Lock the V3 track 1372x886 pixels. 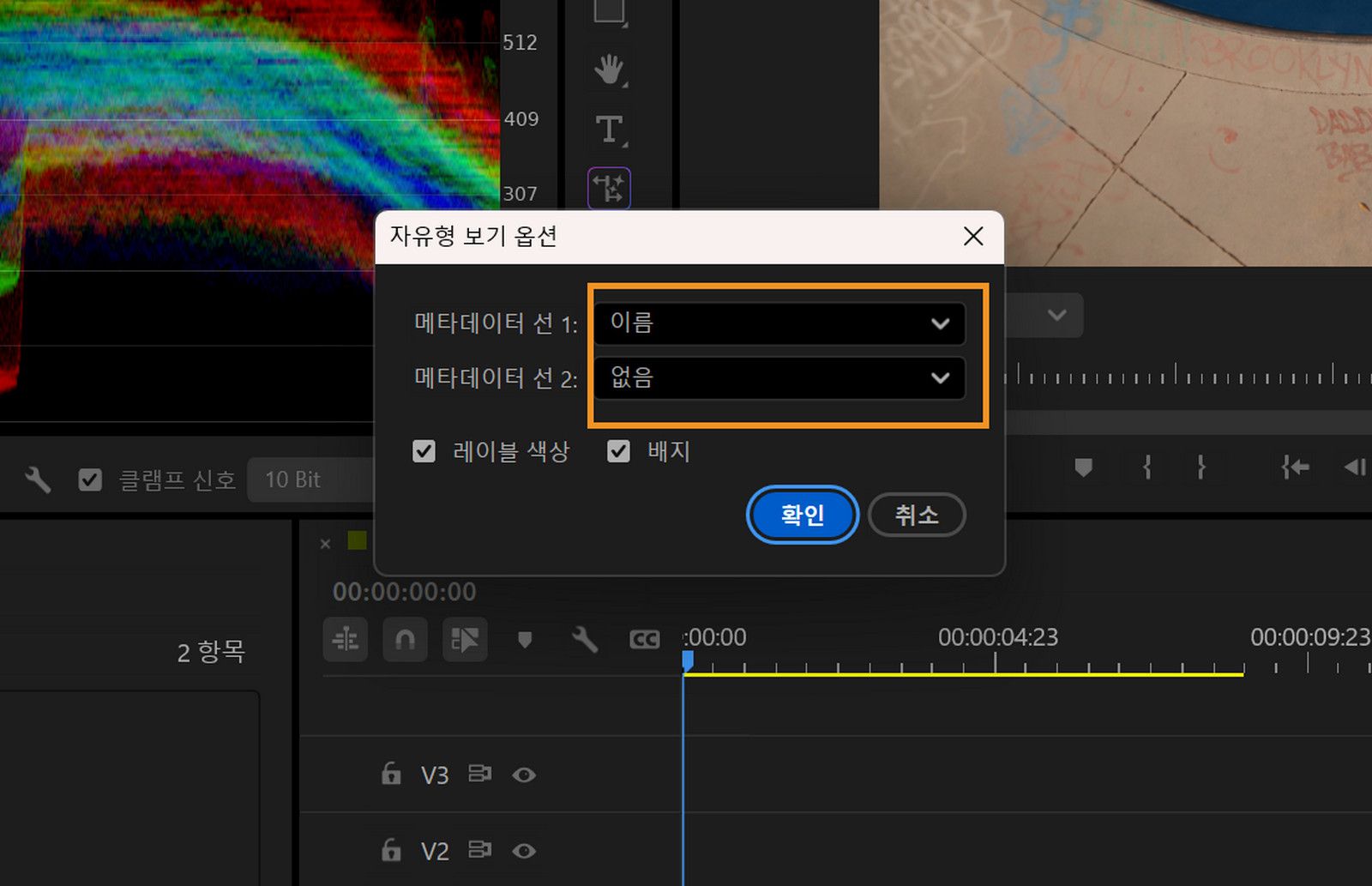click(391, 774)
